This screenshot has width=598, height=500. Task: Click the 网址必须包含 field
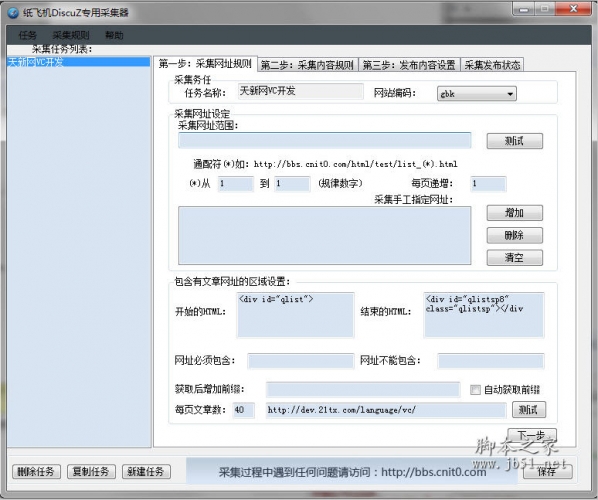(301, 361)
